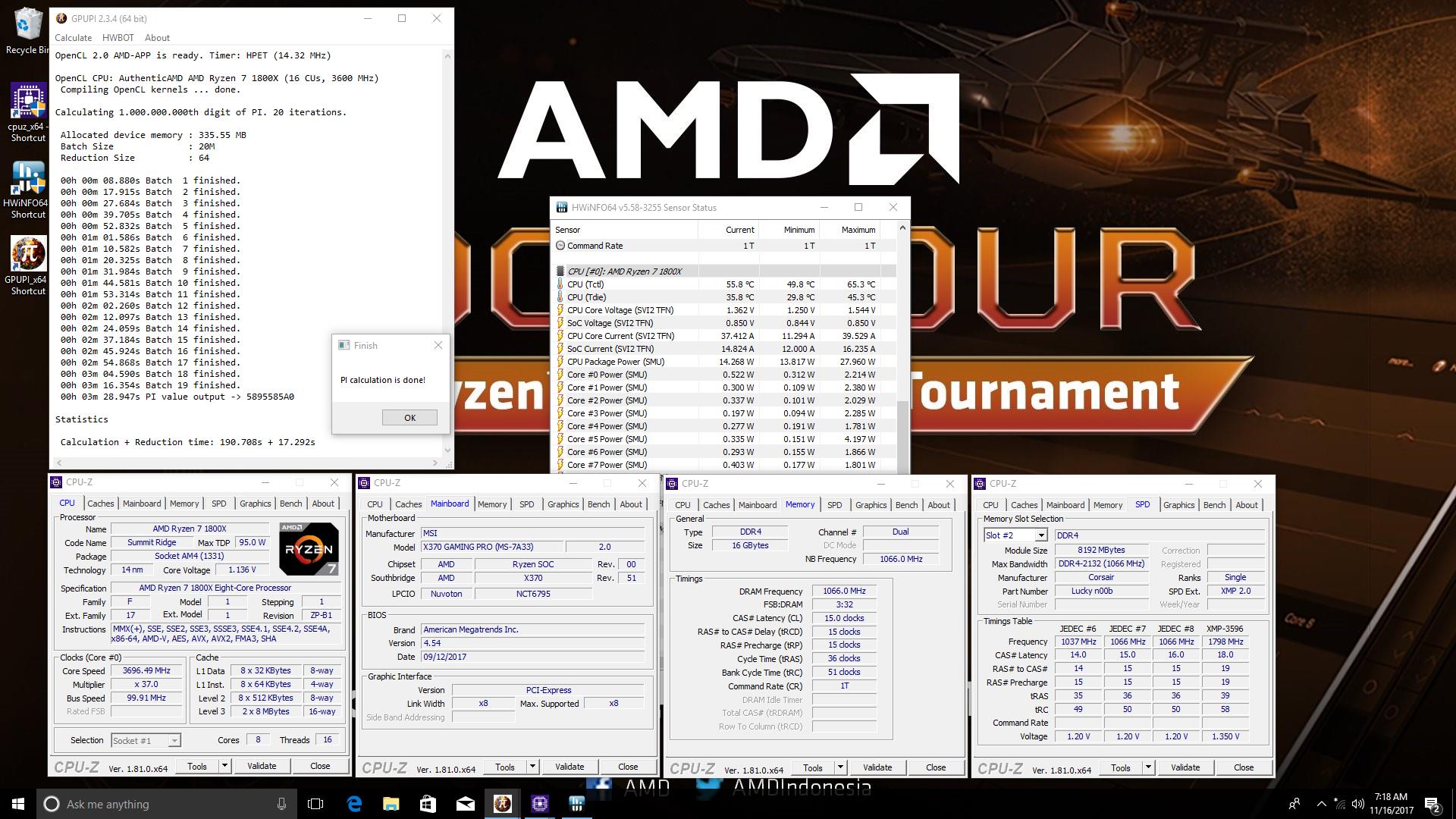1456x819 pixels.
Task: Click Close button in SPD CPU-Z window
Action: click(1244, 768)
